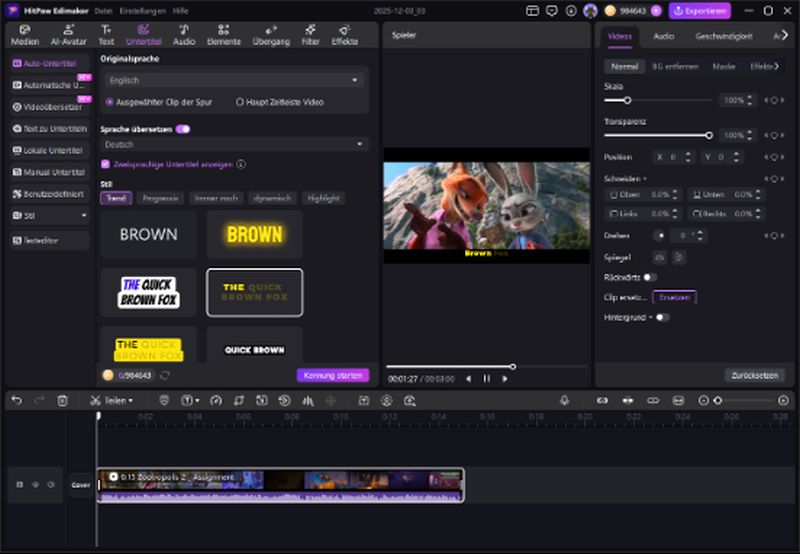Click the microphone voiceover icon

pos(564,400)
